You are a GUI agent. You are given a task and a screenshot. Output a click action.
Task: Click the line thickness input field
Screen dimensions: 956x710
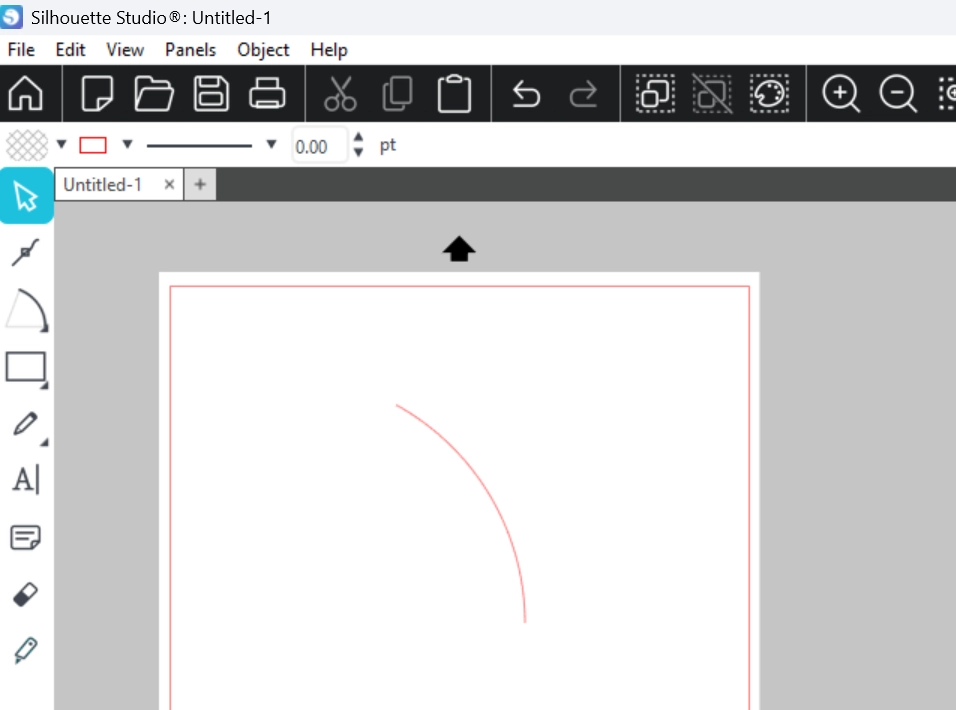(x=318, y=146)
